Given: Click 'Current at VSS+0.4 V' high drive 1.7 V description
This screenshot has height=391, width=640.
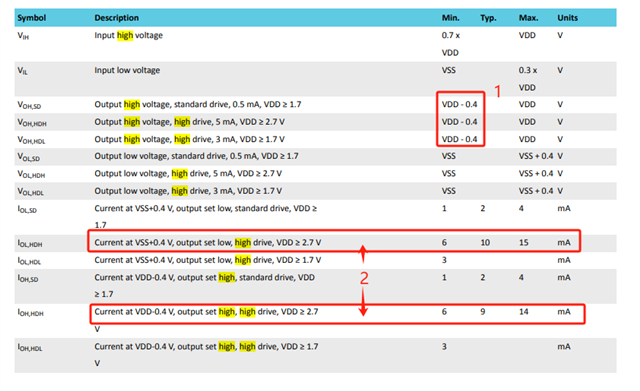Looking at the screenshot, I should [x=208, y=260].
